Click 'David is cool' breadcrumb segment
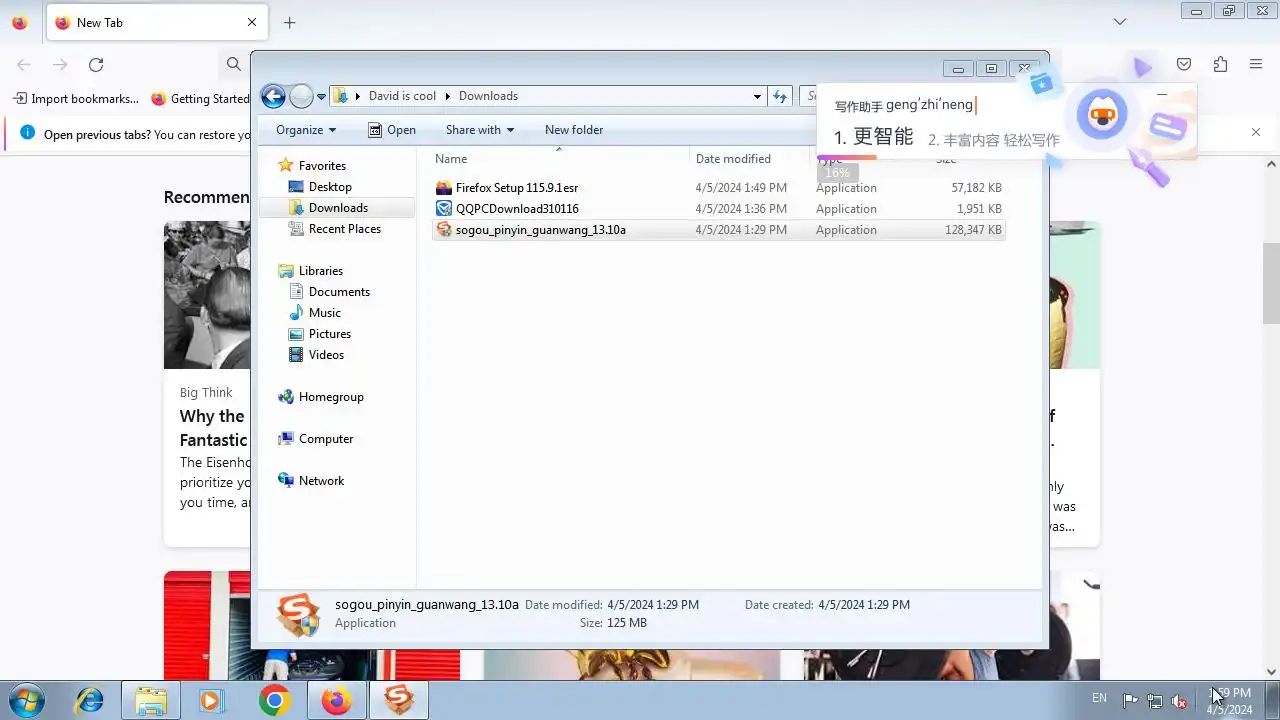The height and width of the screenshot is (720, 1280). click(402, 96)
